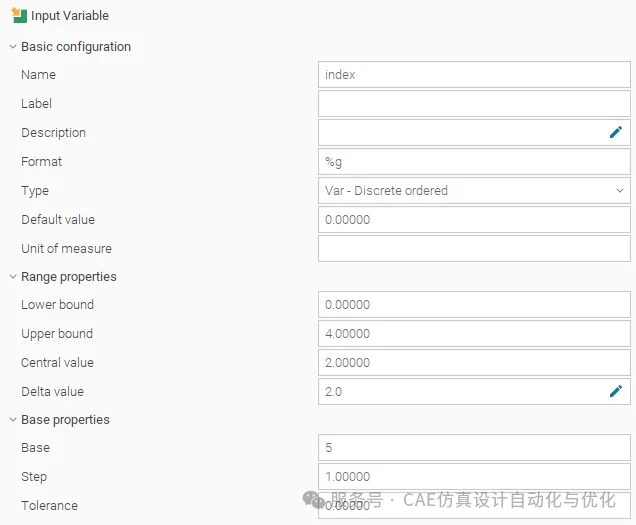Click the Description input field

point(474,133)
